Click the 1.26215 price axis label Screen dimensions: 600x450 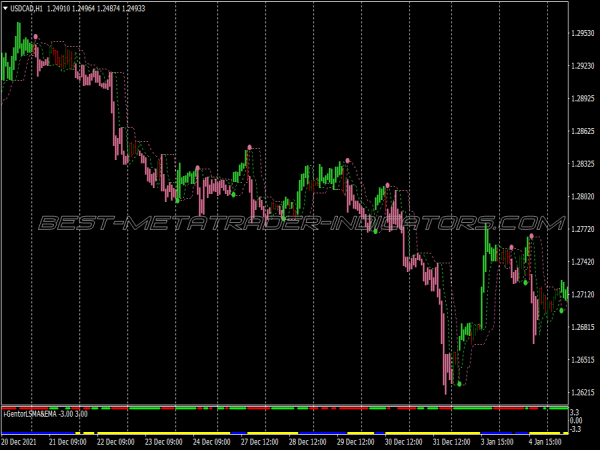tap(582, 392)
